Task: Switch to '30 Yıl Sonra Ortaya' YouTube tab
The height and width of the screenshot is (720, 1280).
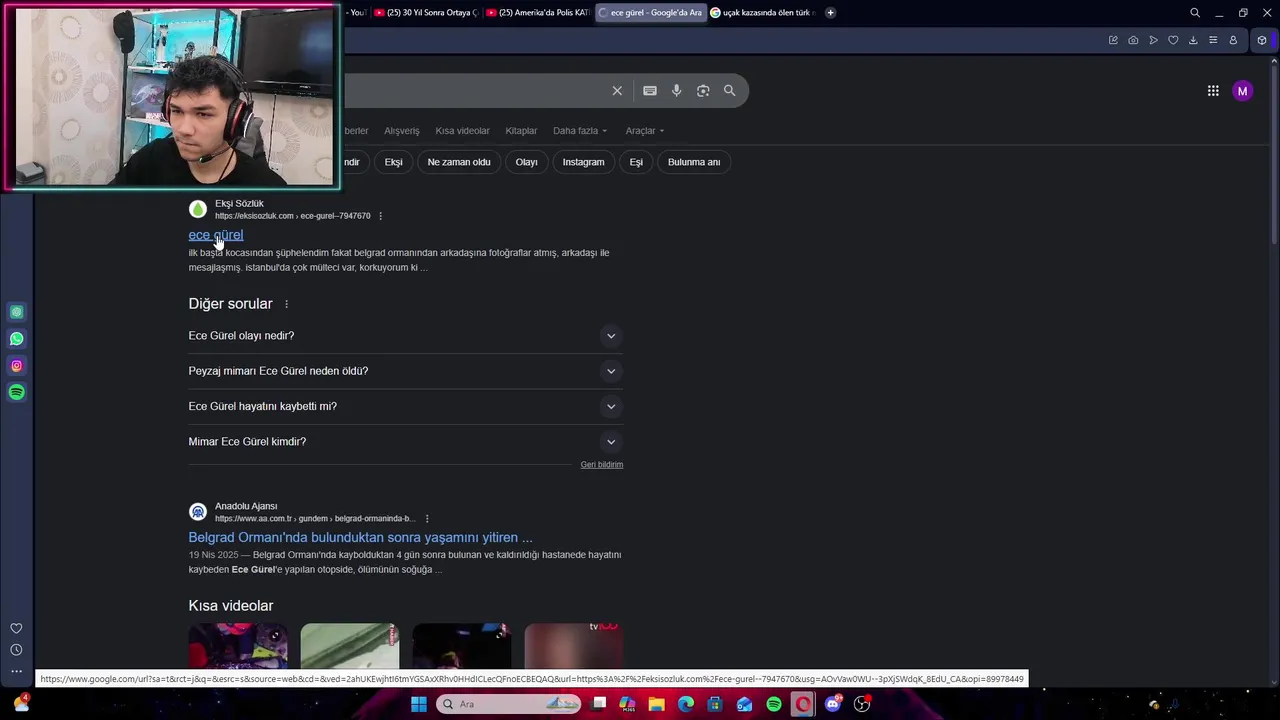Action: 426,13
